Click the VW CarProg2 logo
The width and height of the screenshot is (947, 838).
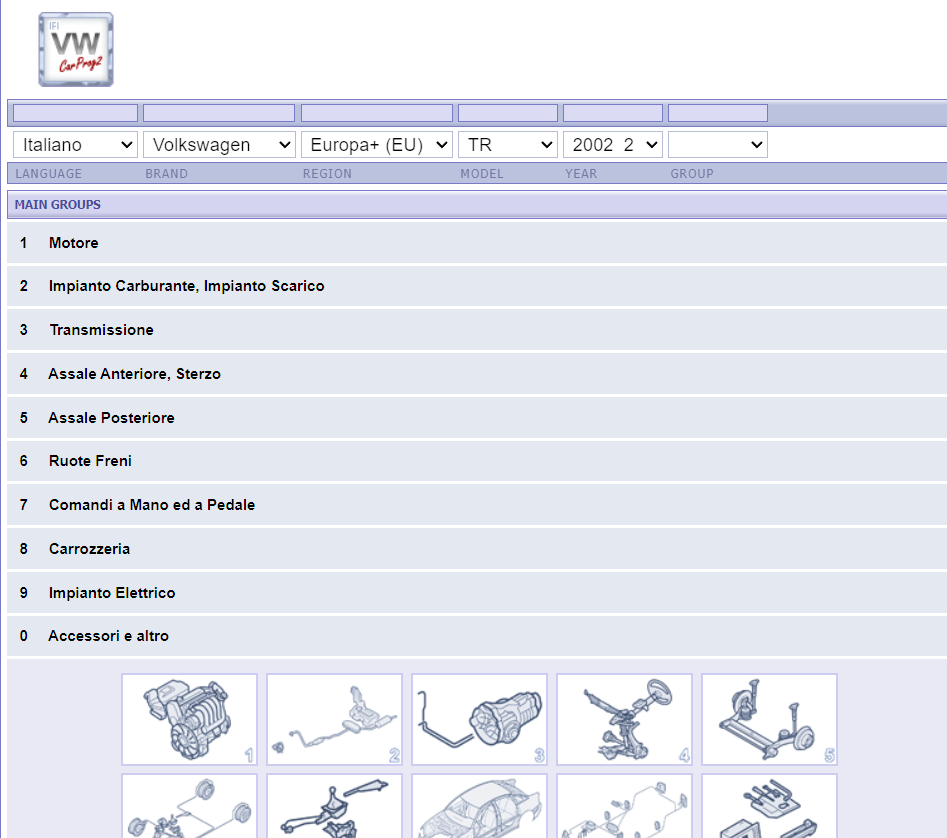tap(76, 50)
